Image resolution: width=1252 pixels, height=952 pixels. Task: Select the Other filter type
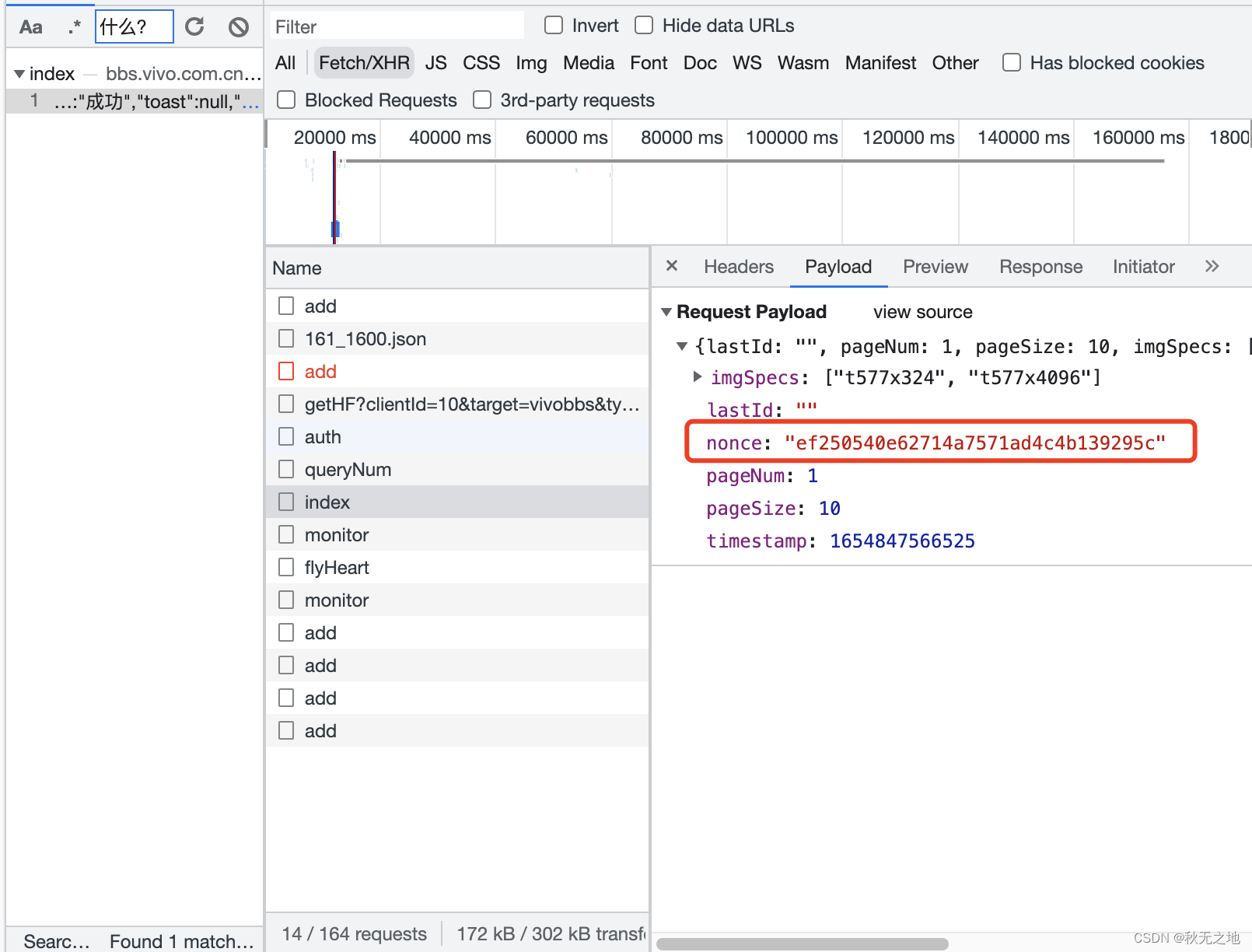pos(955,63)
